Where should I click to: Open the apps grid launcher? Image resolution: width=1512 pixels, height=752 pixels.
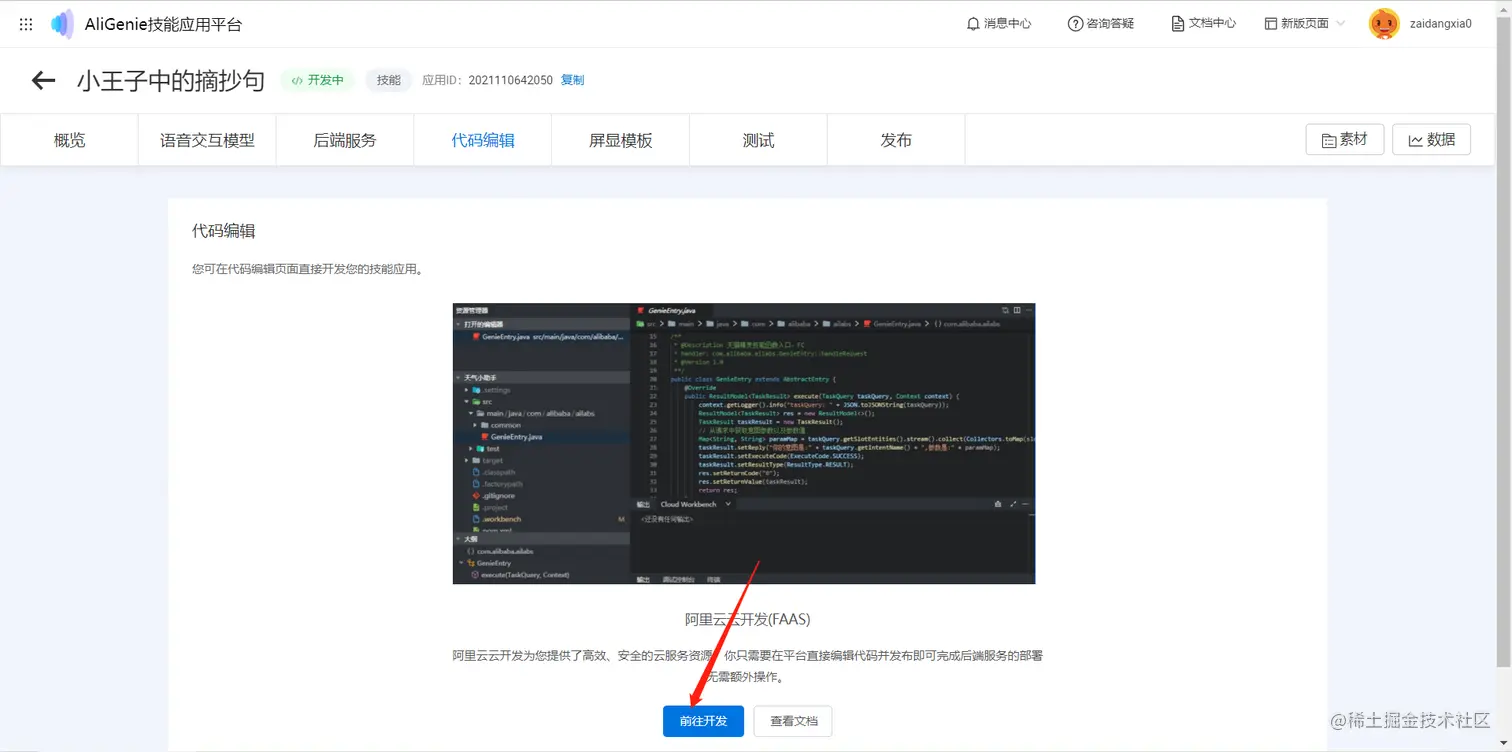tap(26, 24)
